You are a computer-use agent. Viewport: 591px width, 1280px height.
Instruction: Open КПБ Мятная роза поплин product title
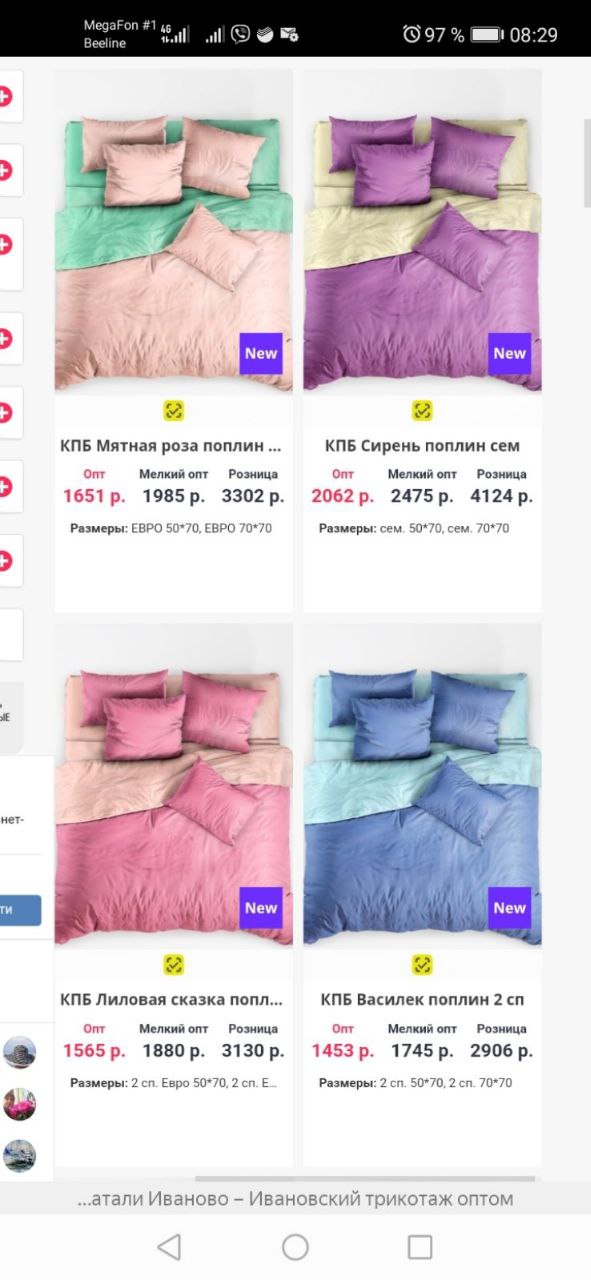[x=171, y=445]
